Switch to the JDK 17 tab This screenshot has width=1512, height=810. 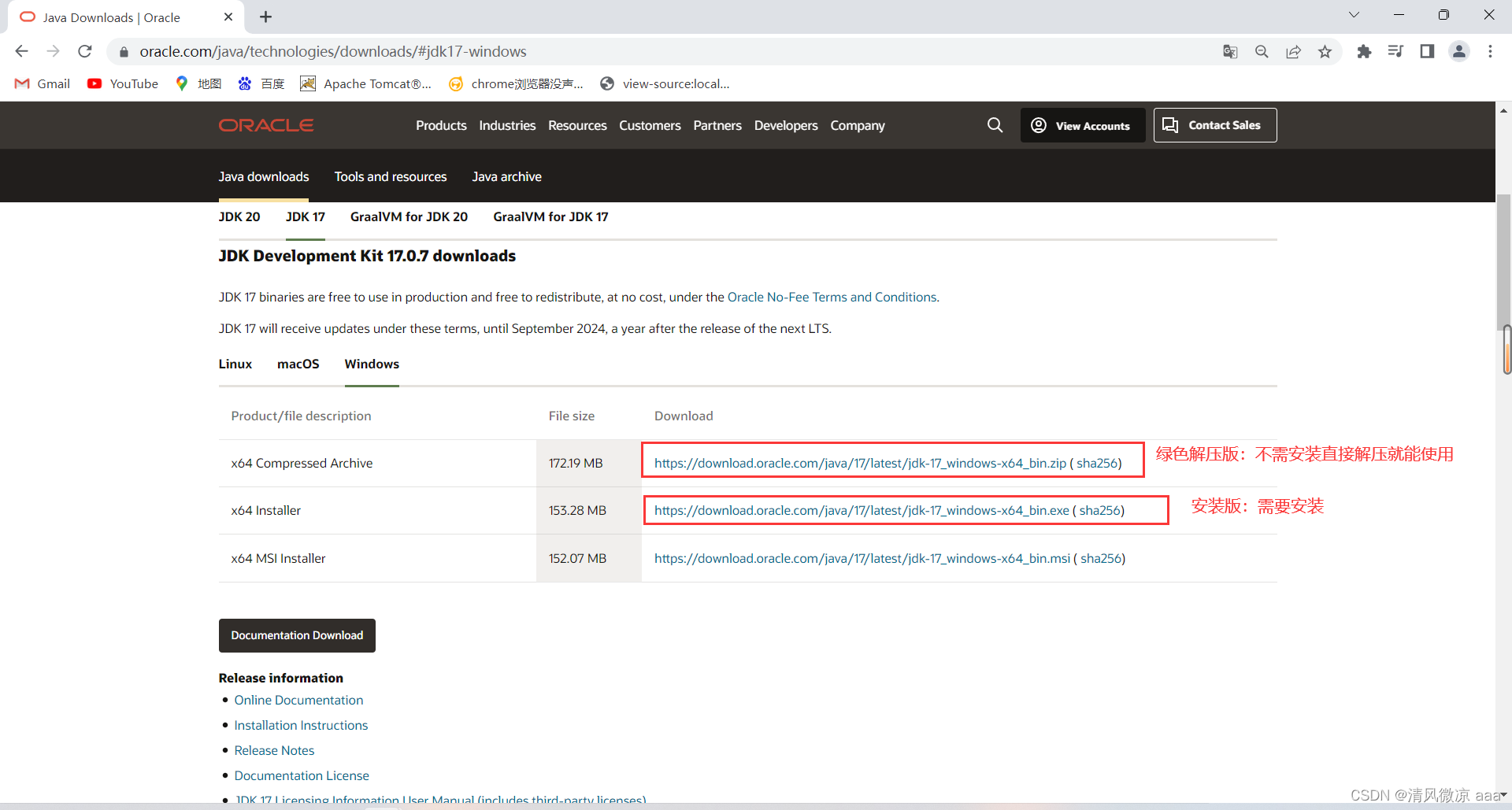click(306, 216)
